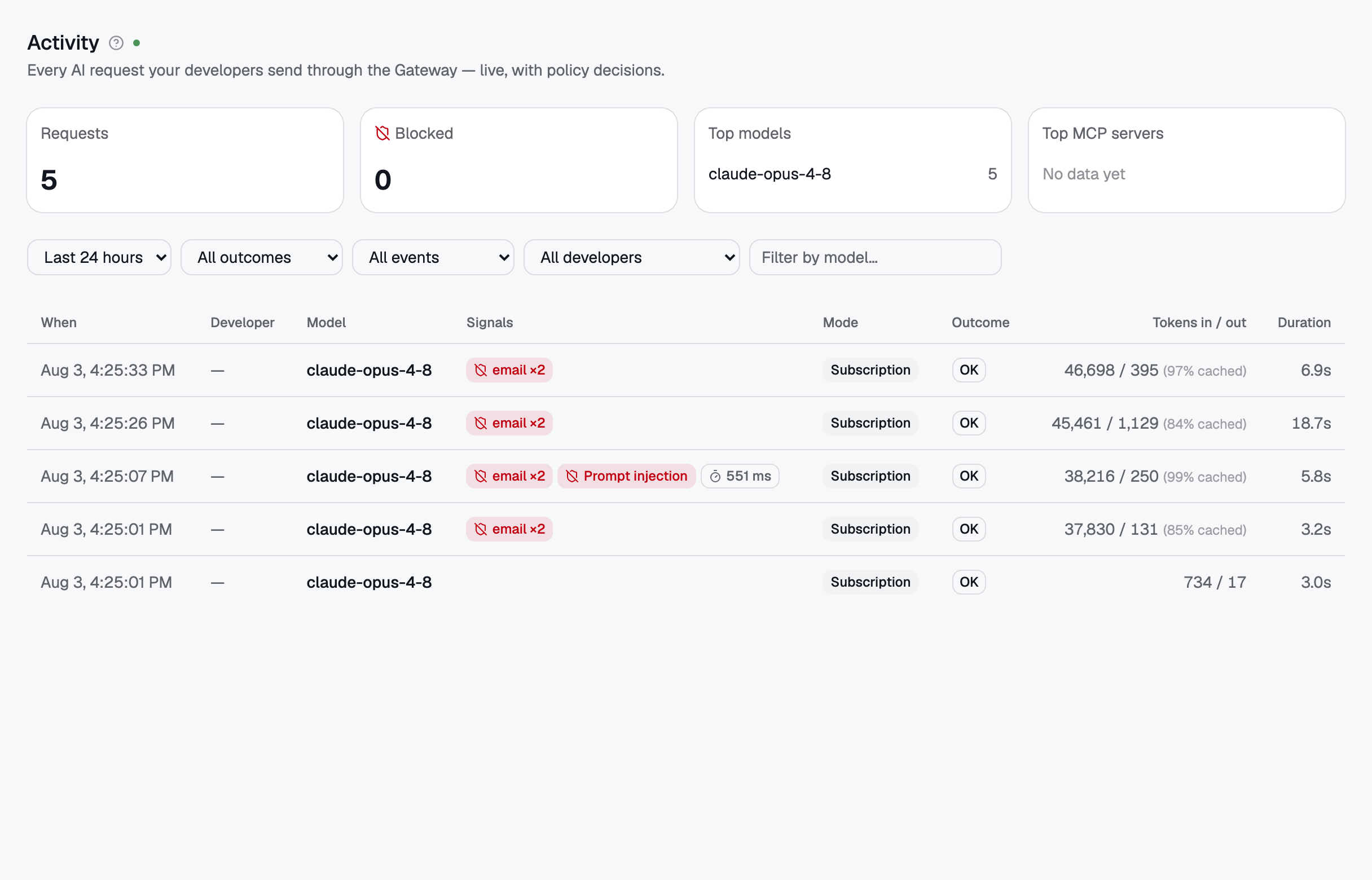Click the blocked shield icon in Blocked card

382,133
